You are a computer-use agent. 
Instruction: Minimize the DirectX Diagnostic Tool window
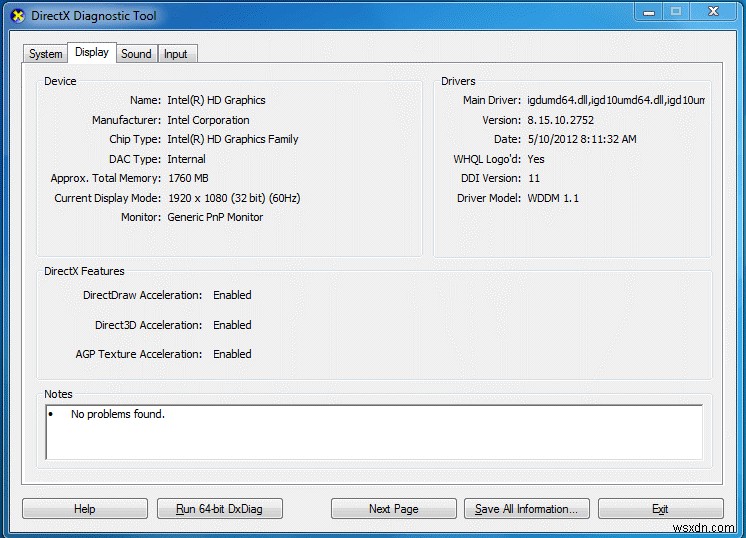point(649,12)
